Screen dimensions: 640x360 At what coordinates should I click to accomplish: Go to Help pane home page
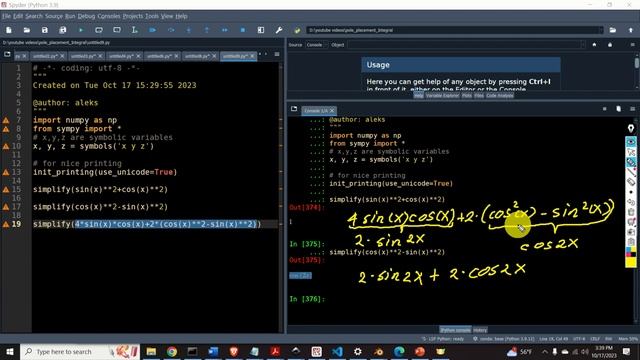coord(594,45)
